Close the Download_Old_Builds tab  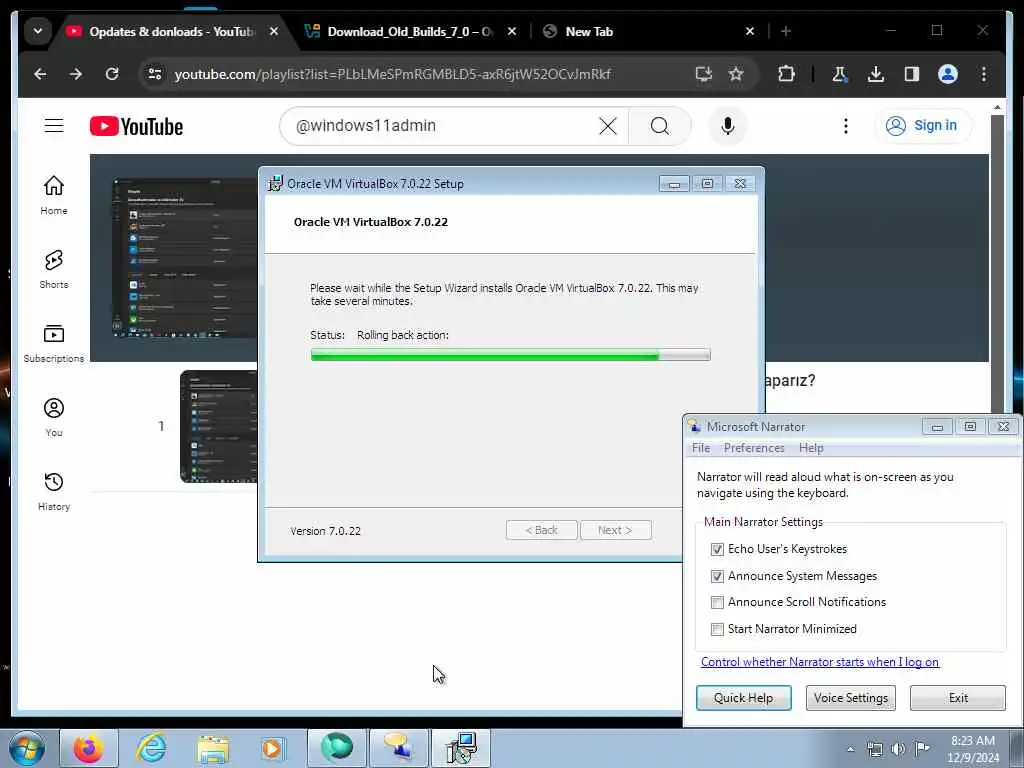[x=512, y=31]
